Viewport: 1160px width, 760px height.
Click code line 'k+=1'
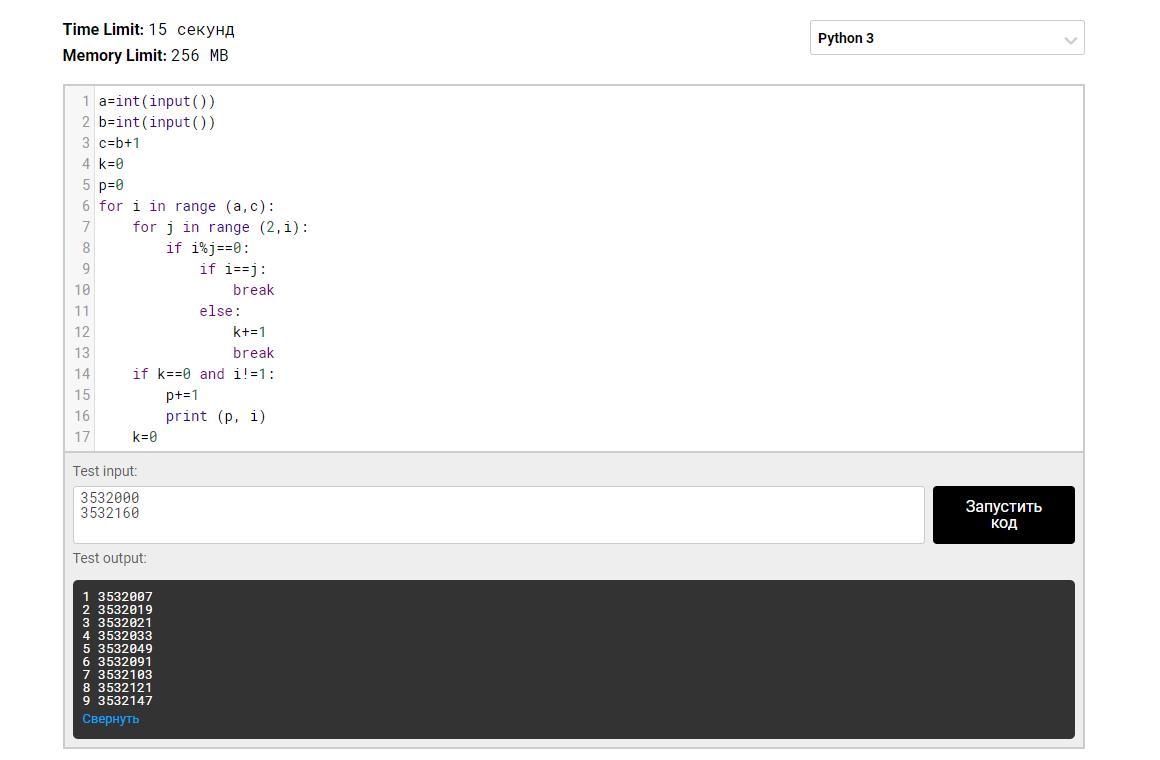pos(249,332)
